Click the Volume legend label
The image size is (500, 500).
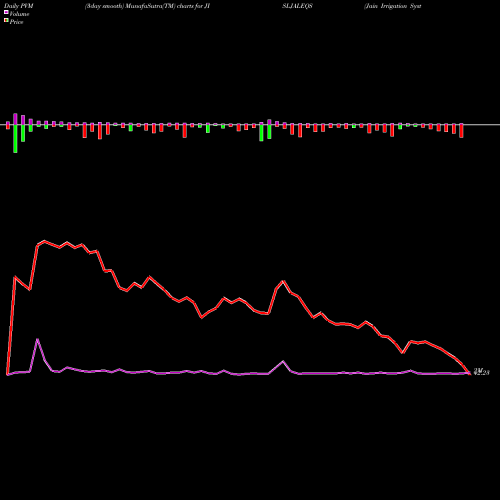pyautogui.click(x=19, y=14)
